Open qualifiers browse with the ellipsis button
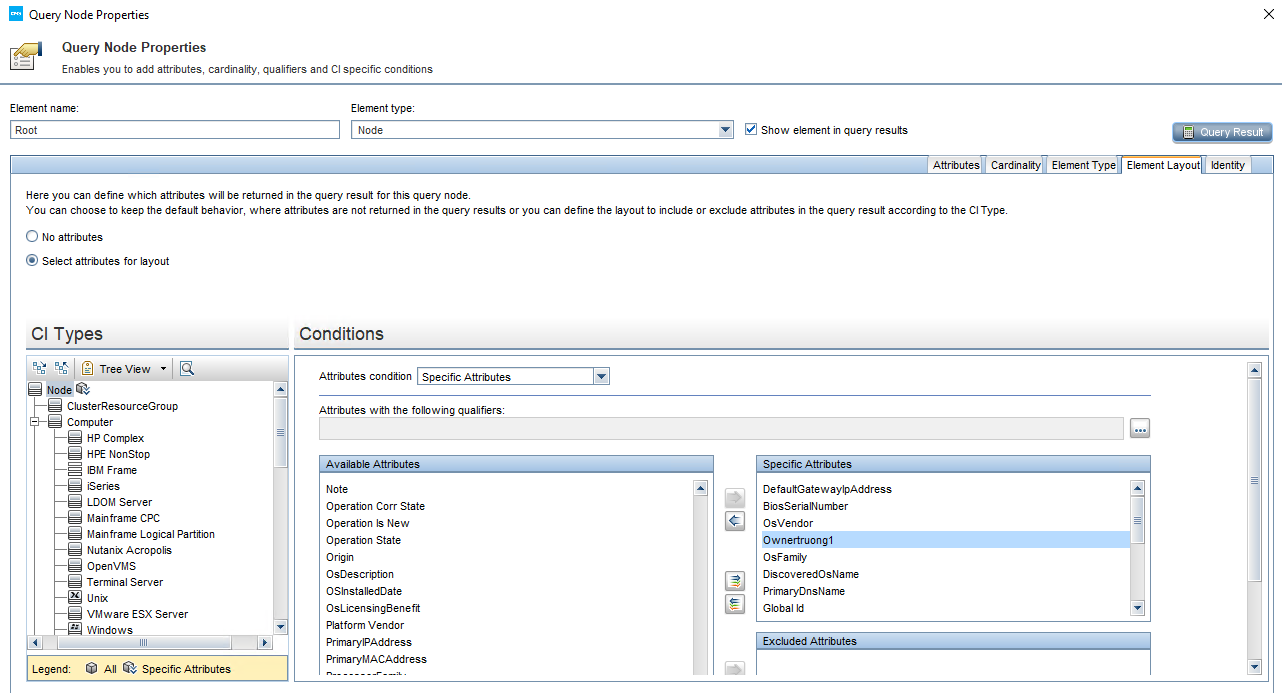 pos(1140,428)
